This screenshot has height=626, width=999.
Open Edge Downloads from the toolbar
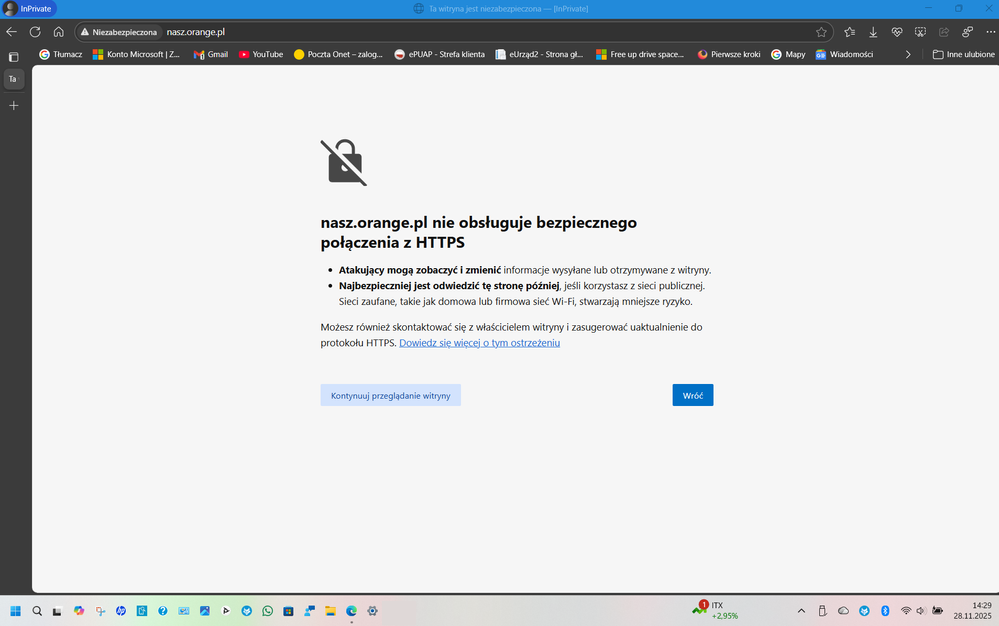tap(874, 31)
